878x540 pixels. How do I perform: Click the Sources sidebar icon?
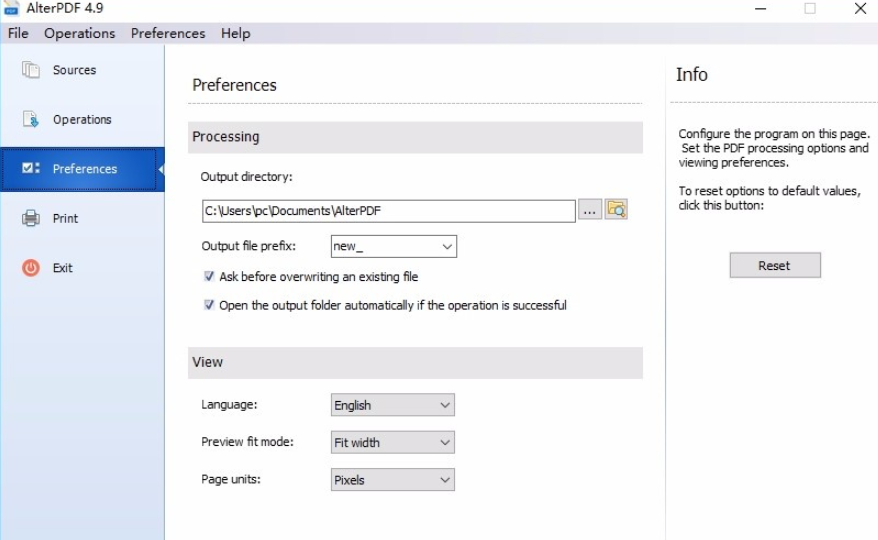(x=31, y=70)
